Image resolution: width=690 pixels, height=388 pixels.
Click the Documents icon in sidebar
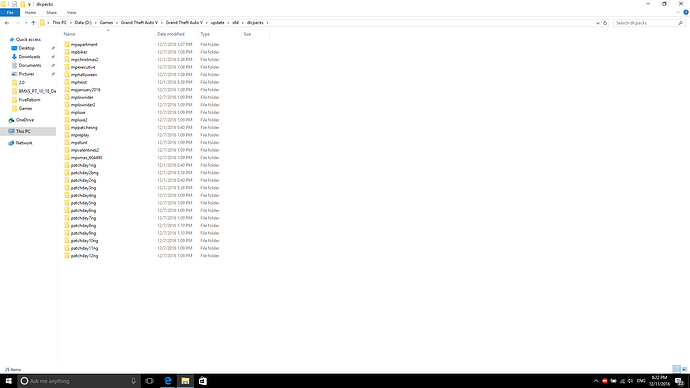point(14,65)
